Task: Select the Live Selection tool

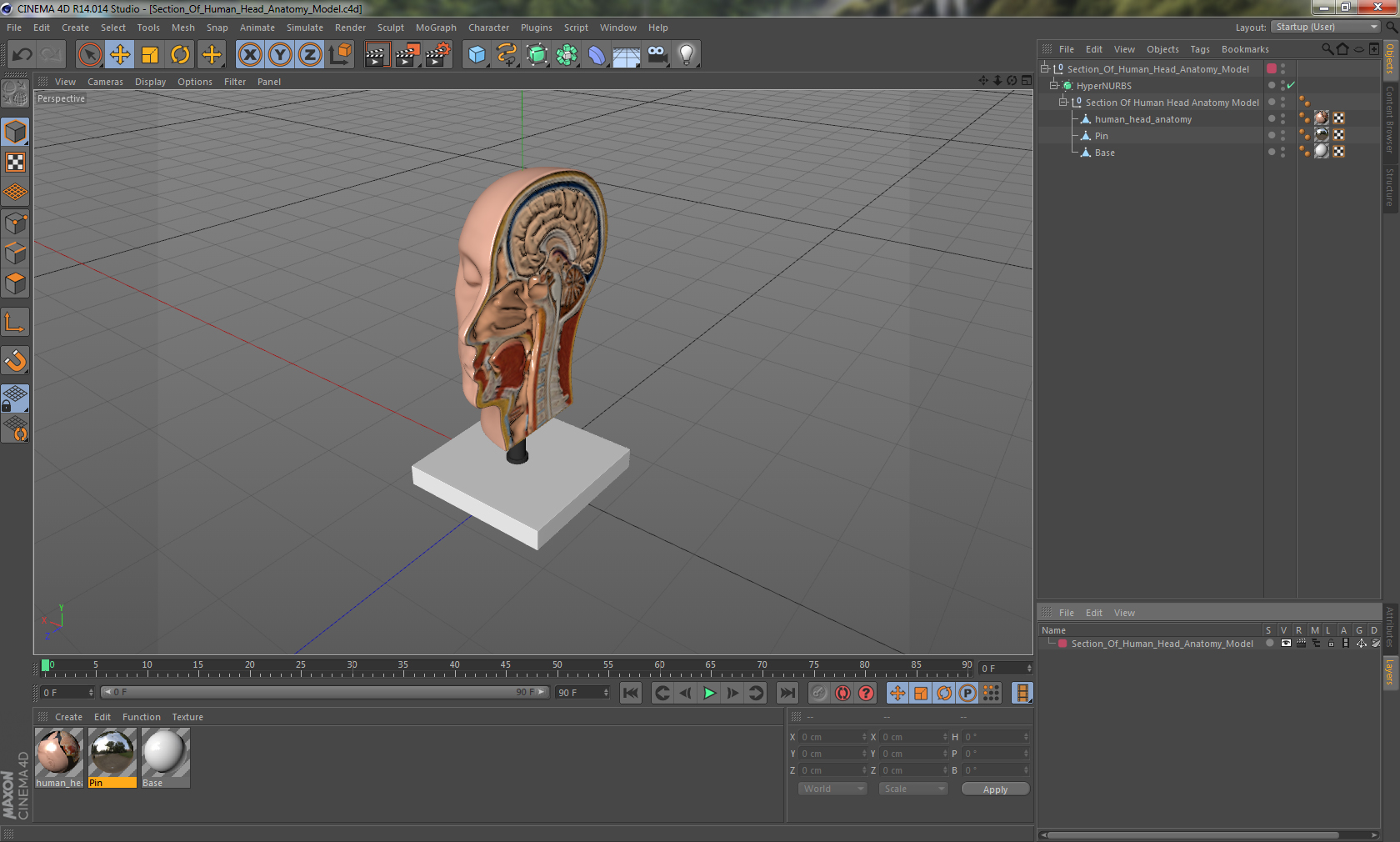Action: click(x=90, y=55)
